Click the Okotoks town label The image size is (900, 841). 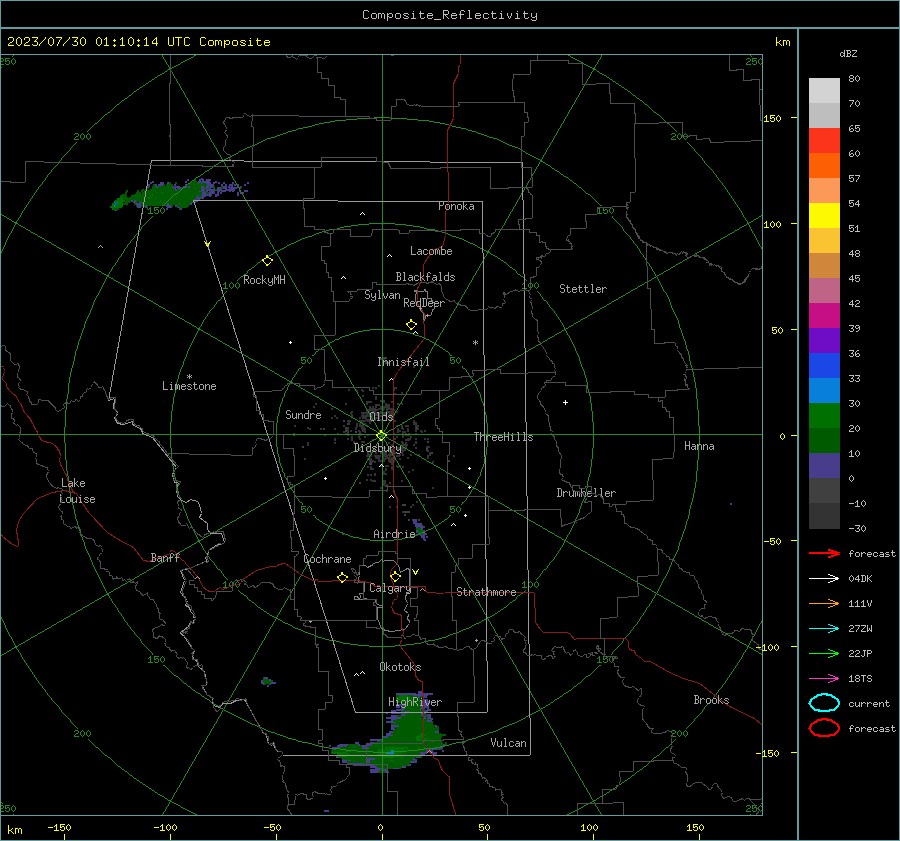[400, 667]
